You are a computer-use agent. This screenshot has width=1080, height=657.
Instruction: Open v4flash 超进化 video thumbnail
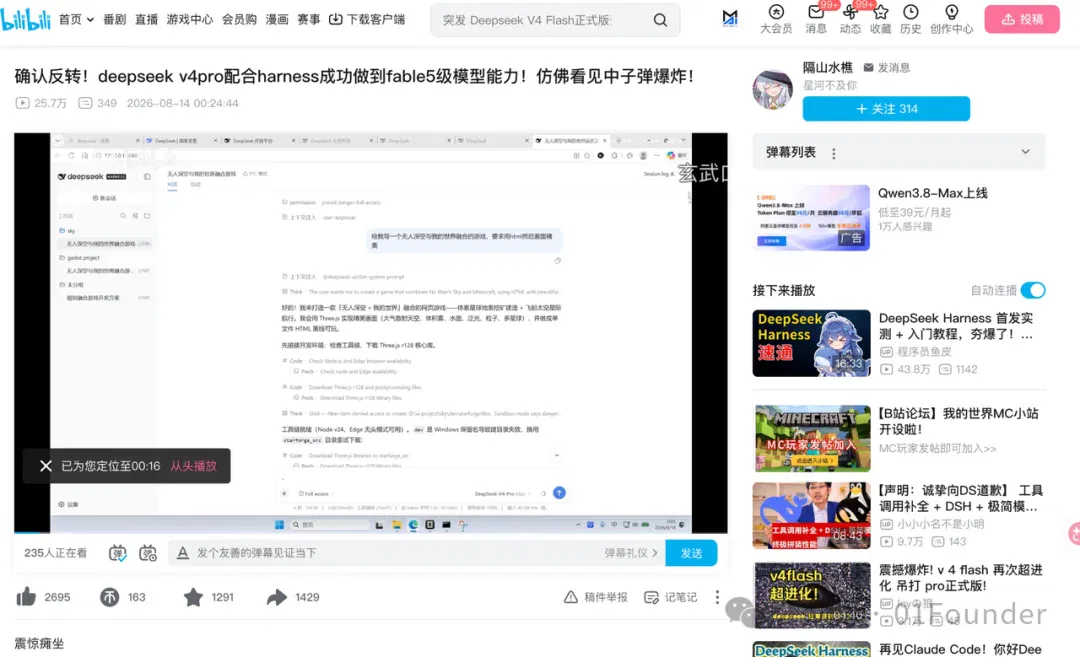coord(812,595)
